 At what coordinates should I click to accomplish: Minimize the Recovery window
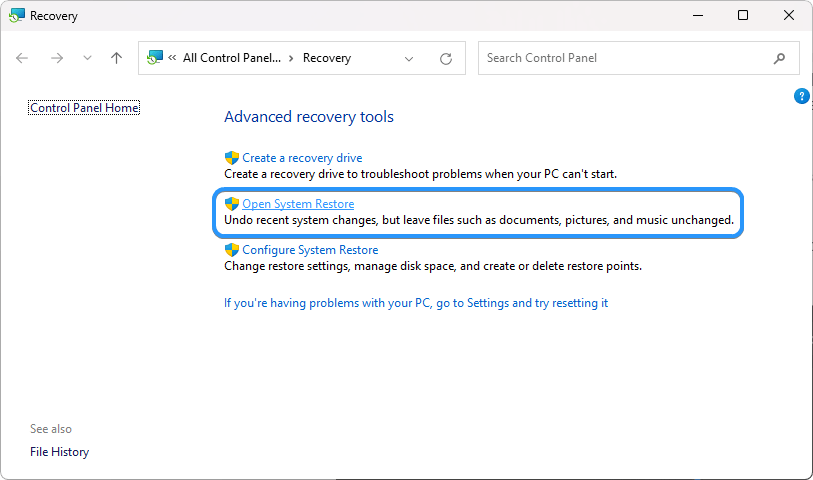tap(698, 16)
